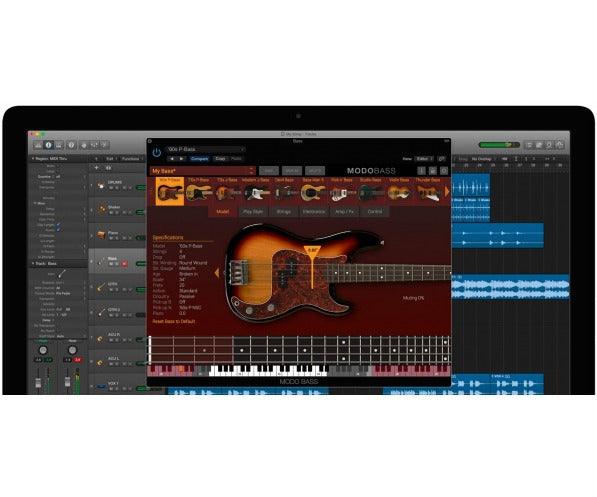Adjust the right channel strip volume fader
Image resolution: width=597 pixels, height=497 pixels.
pos(67,381)
